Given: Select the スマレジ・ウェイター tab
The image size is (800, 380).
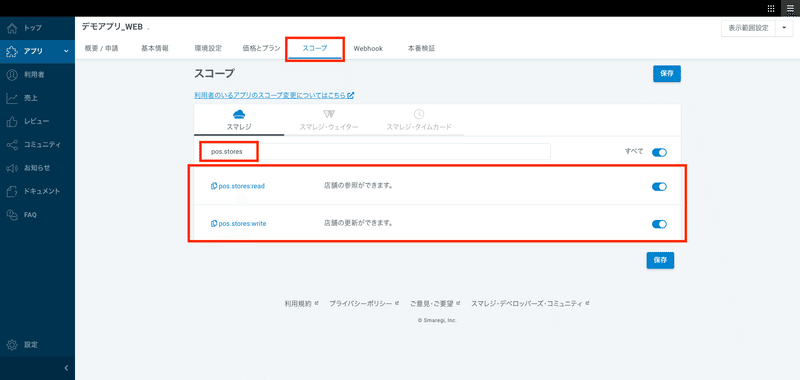Looking at the screenshot, I should tap(329, 120).
